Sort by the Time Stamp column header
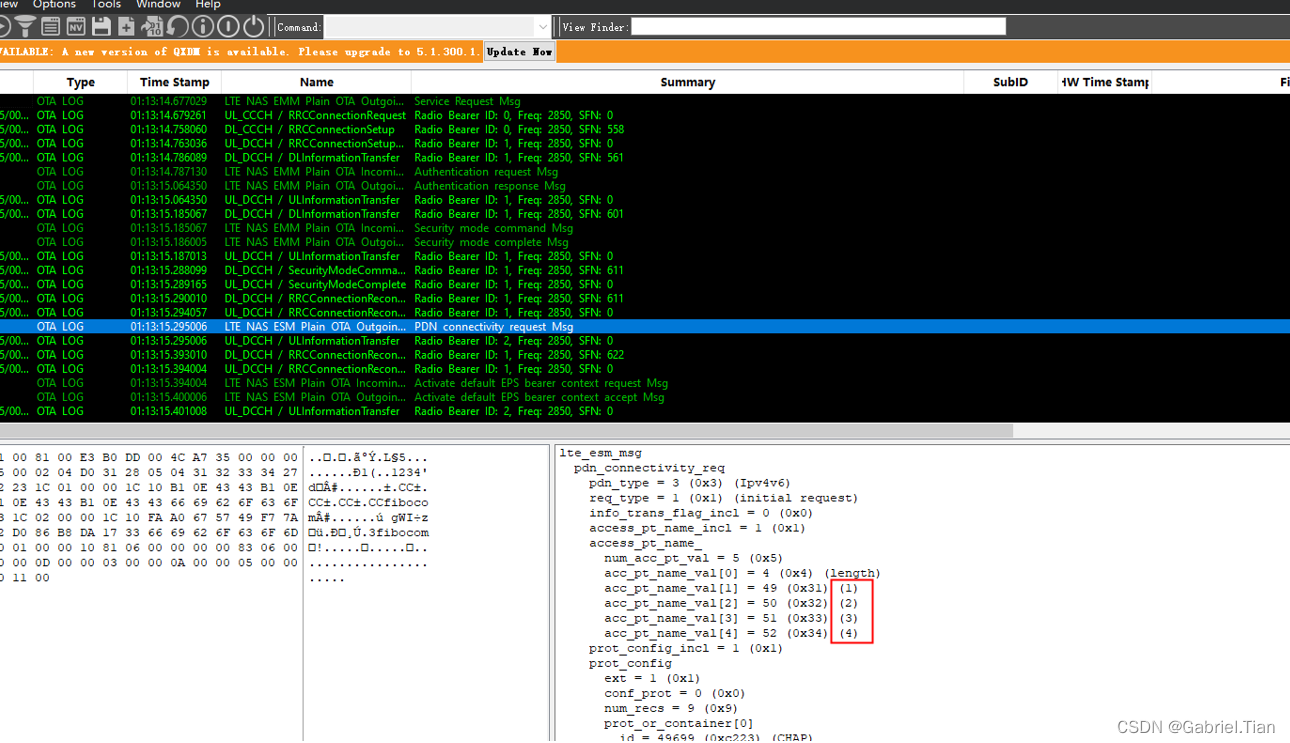The width and height of the screenshot is (1290, 743). coord(175,82)
